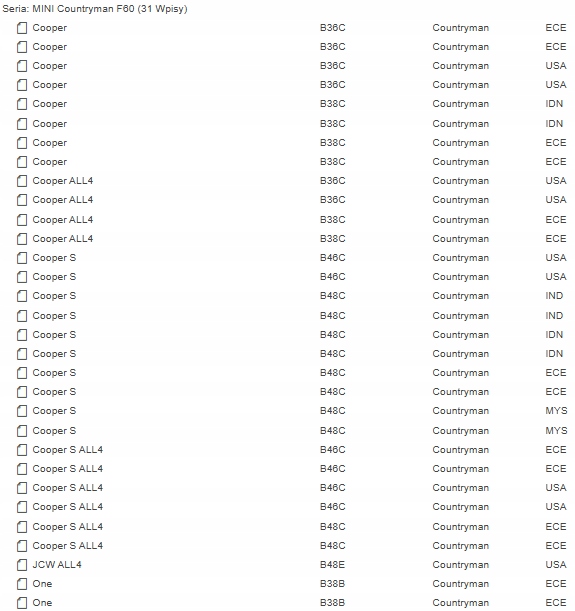The height and width of the screenshot is (611, 575).
Task: Open first Cooper B38C IDN entry name
Action: [x=49, y=104]
